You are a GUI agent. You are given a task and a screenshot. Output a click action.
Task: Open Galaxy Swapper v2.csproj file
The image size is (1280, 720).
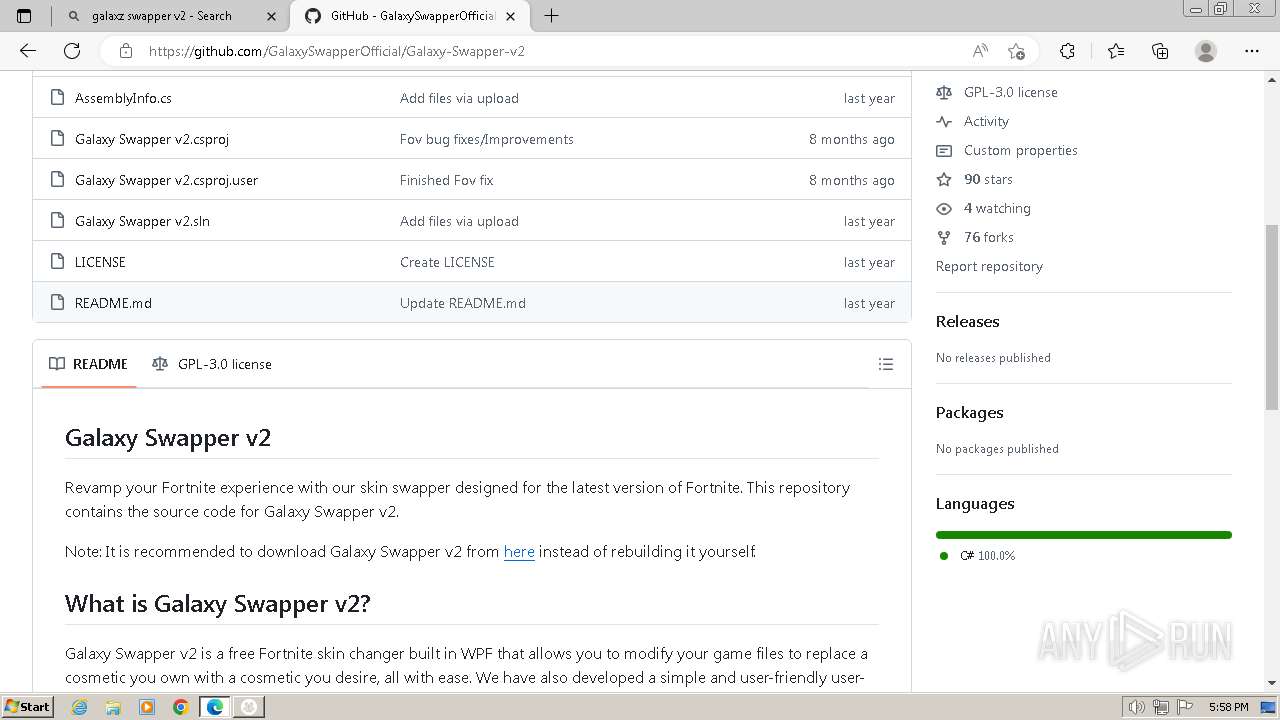tap(152, 139)
